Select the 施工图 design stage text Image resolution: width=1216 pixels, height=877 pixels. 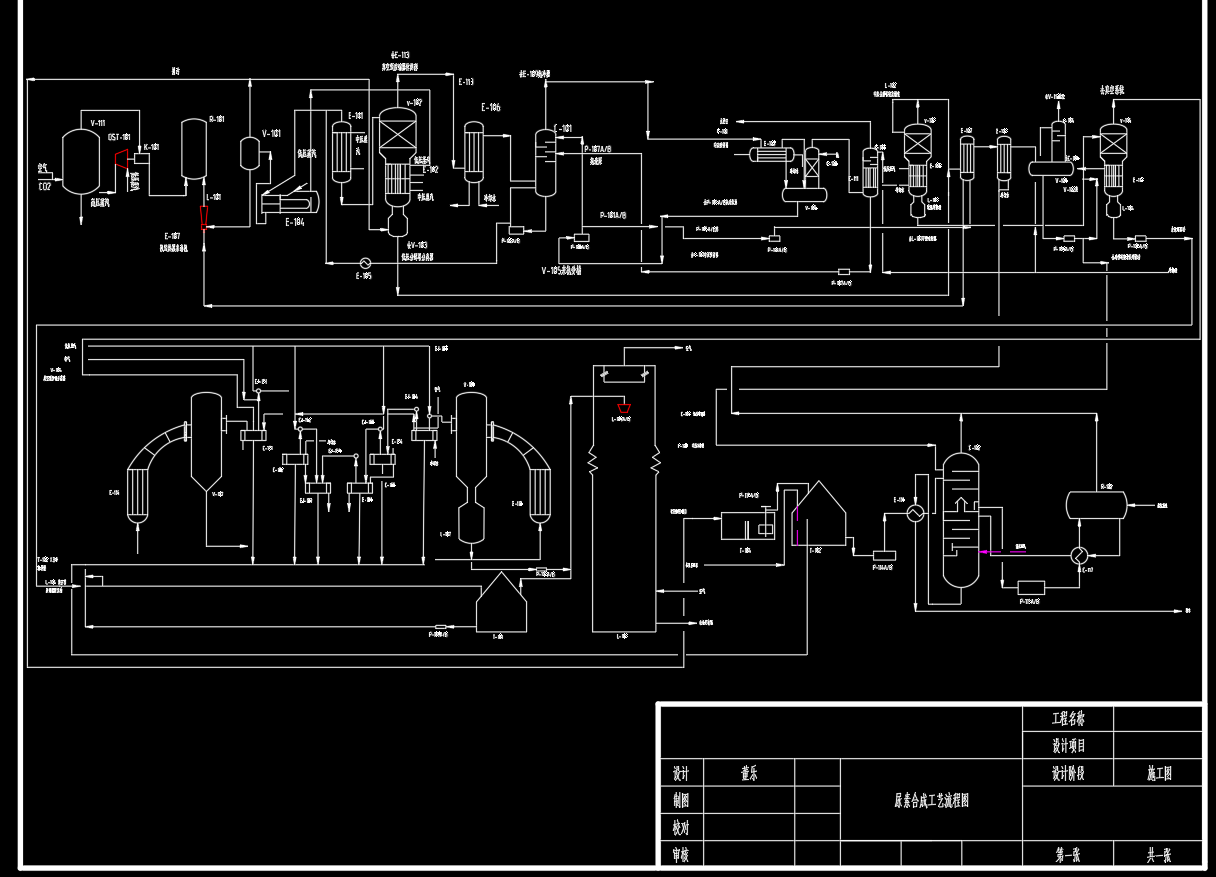[x=1158, y=773]
